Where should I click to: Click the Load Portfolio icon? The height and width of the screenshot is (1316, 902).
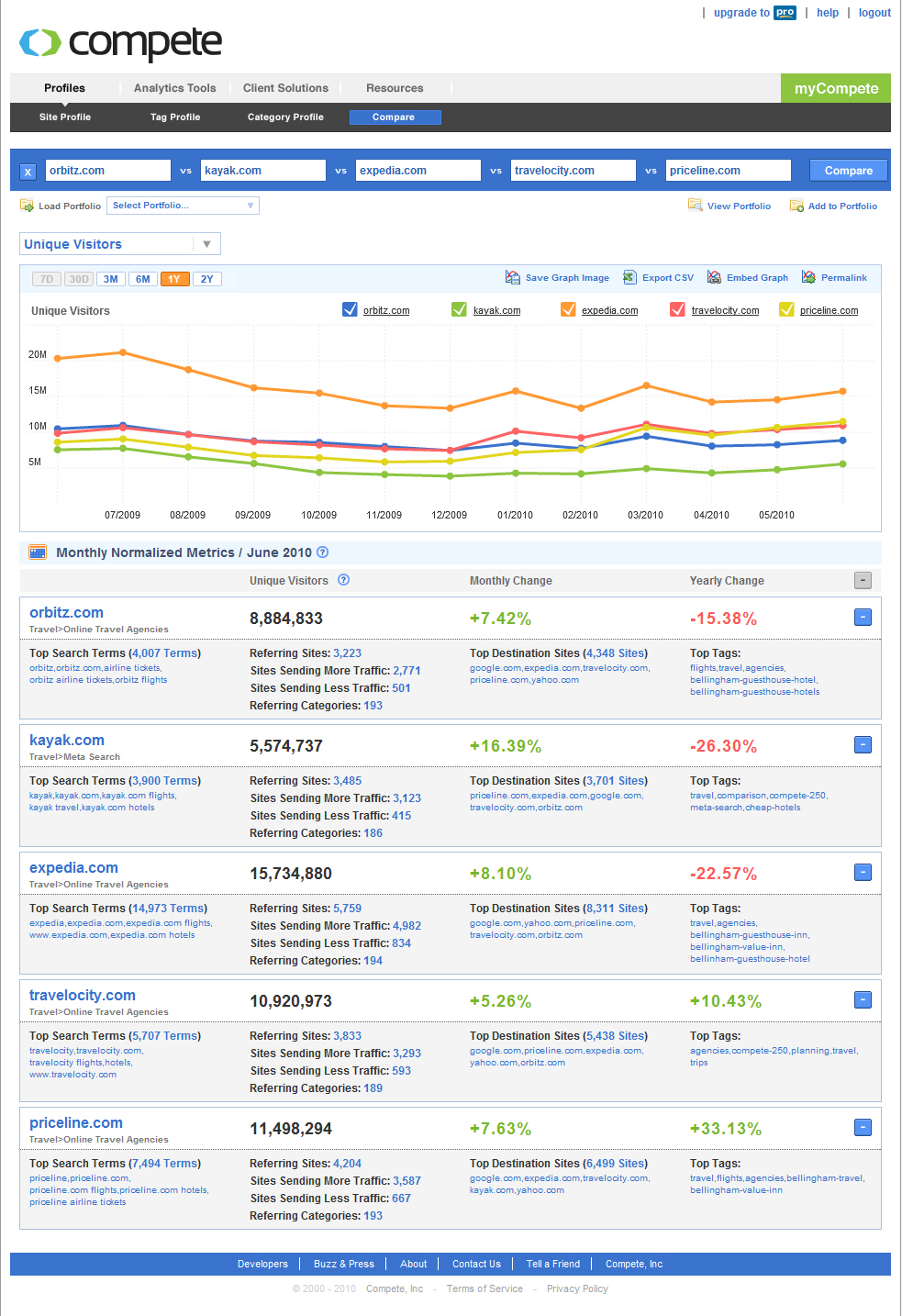point(27,206)
